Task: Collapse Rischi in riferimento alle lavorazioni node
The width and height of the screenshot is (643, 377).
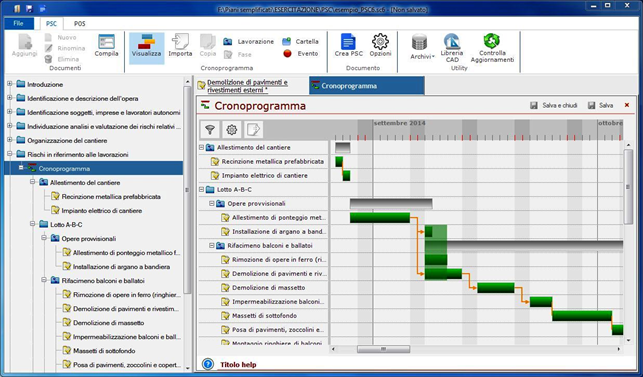Action: tap(9, 154)
